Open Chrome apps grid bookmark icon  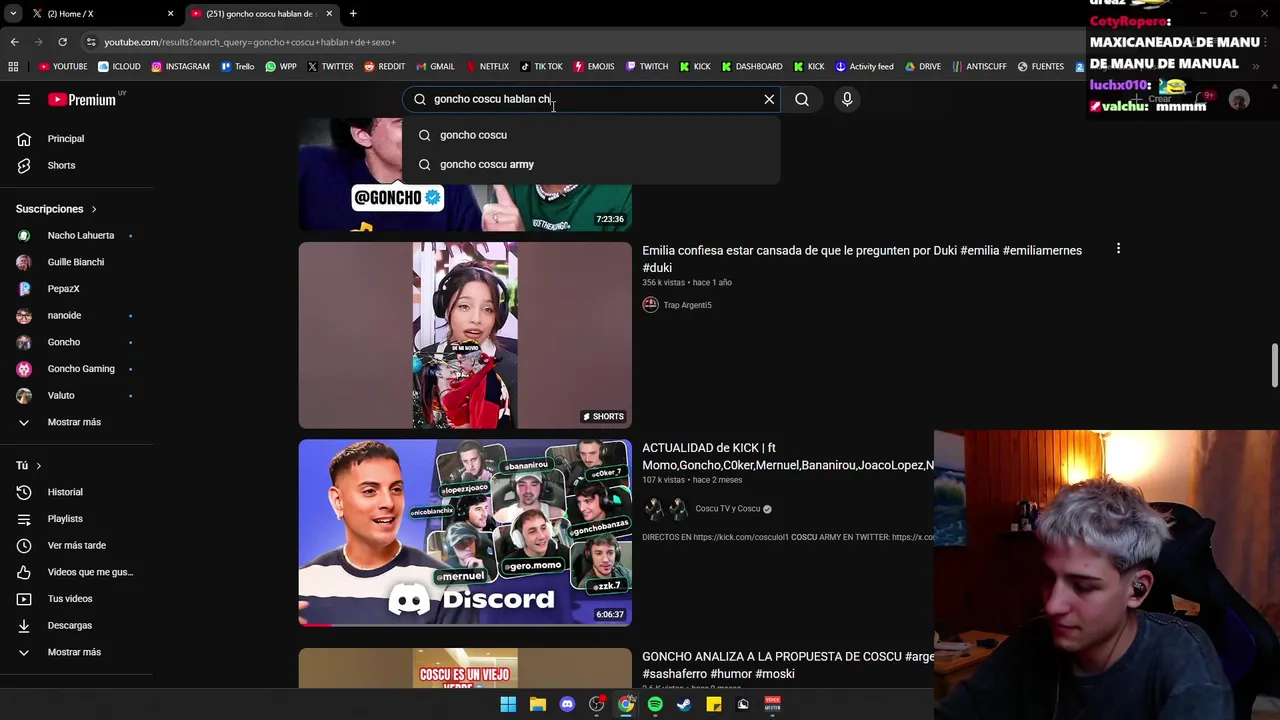click(13, 67)
